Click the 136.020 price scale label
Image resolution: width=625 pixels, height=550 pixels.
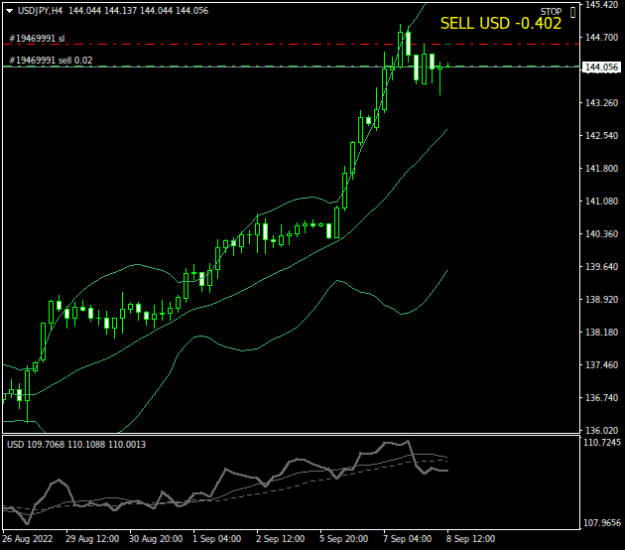tap(601, 431)
